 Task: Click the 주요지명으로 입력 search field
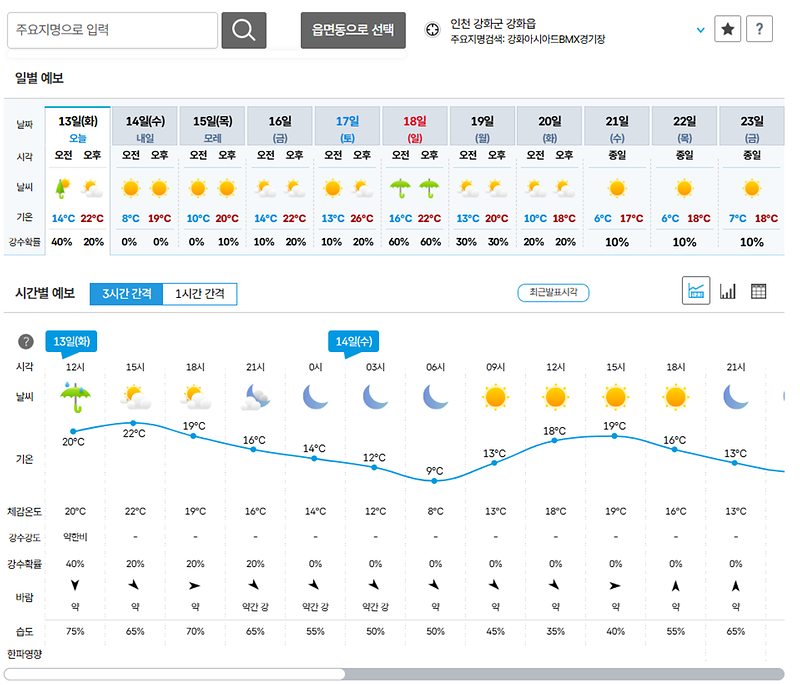[x=112, y=30]
